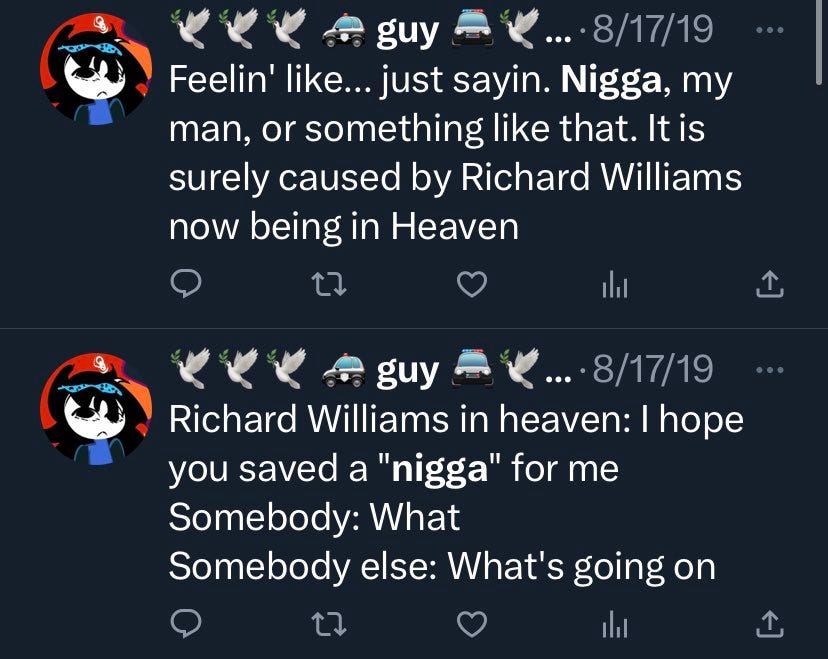This screenshot has width=828, height=659.
Task: Reply to the 'What's going on' tweet
Action: pyautogui.click(x=185, y=624)
